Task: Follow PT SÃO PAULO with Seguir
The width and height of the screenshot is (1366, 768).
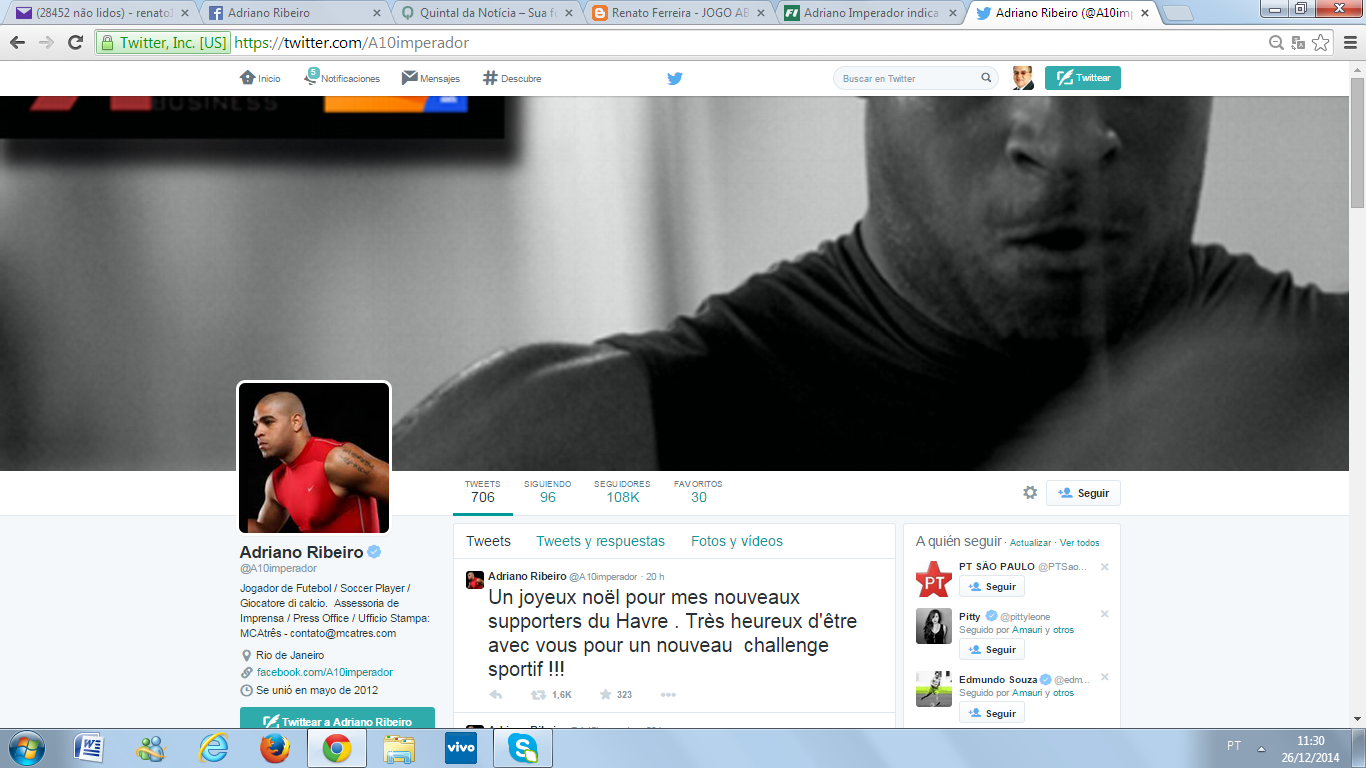Action: click(x=992, y=587)
